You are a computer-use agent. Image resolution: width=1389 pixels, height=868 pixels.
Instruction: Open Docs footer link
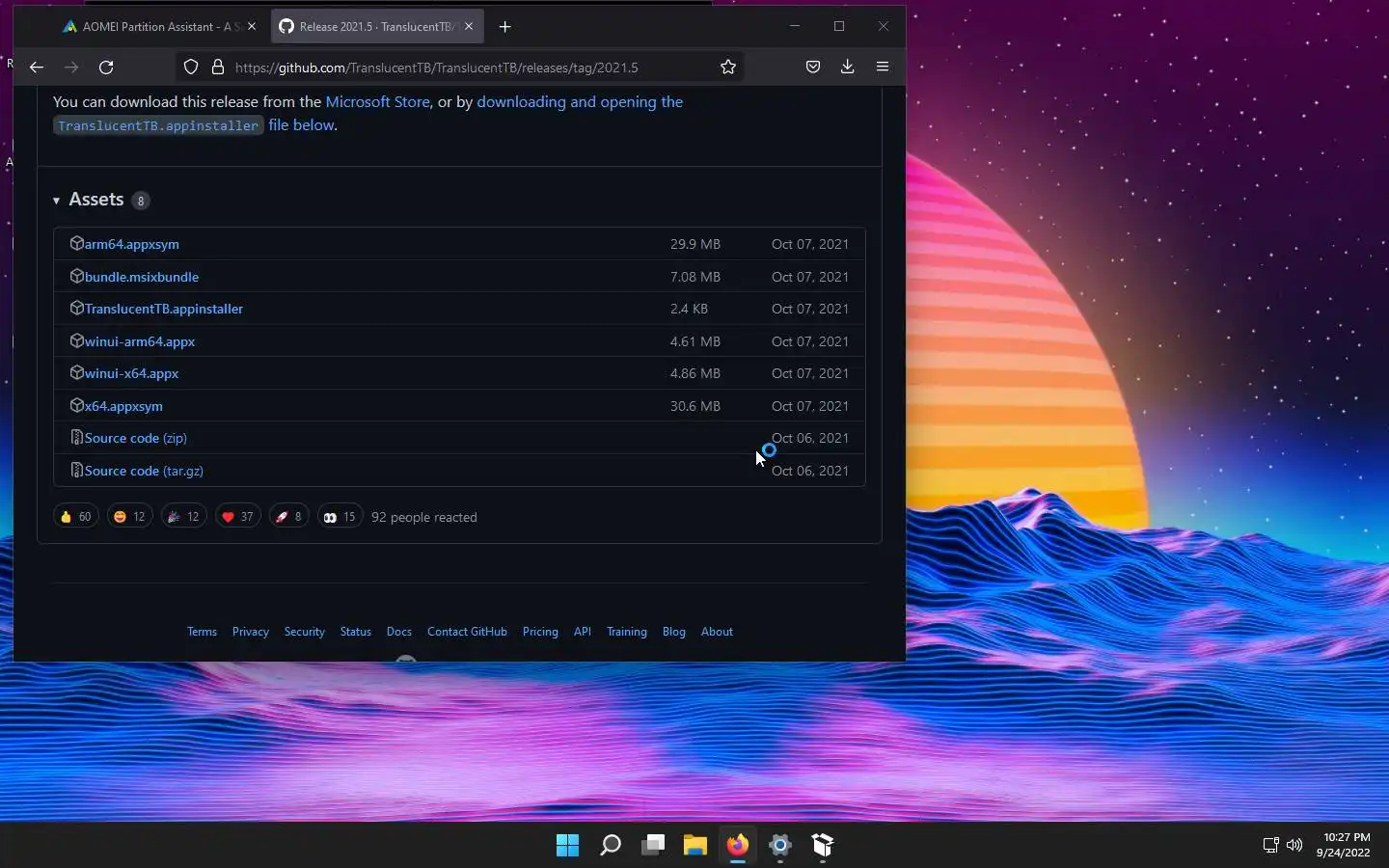[x=398, y=632]
